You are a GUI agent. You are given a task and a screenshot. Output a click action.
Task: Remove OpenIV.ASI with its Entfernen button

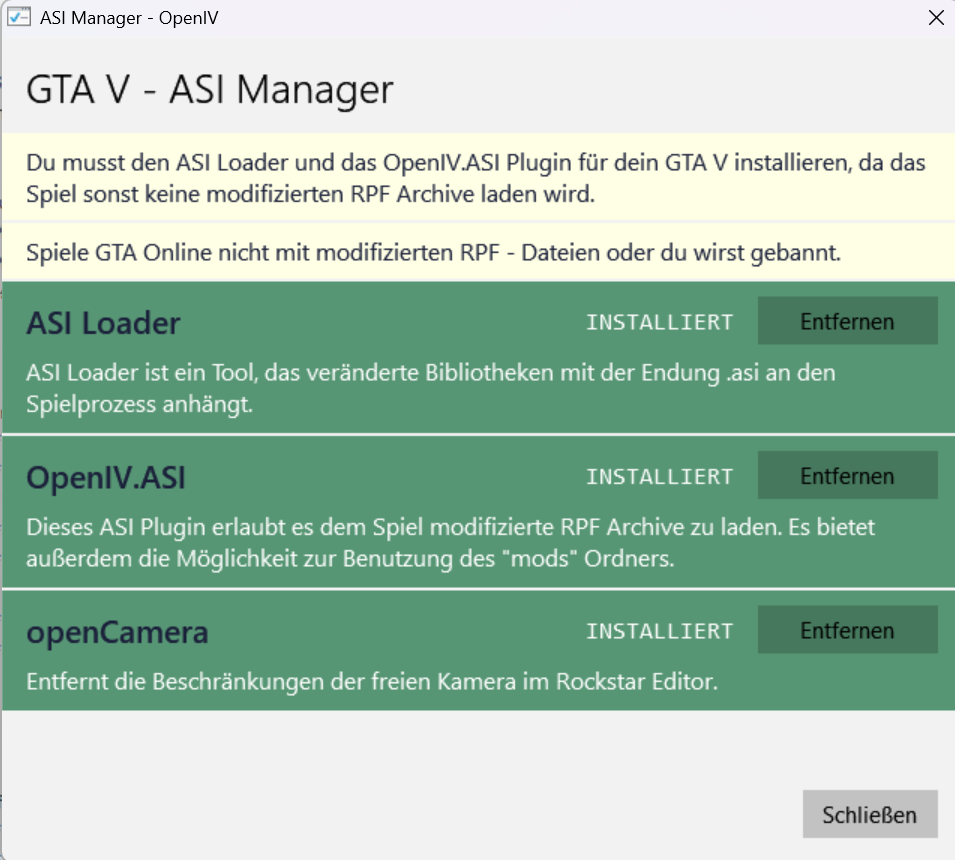pyautogui.click(x=847, y=476)
